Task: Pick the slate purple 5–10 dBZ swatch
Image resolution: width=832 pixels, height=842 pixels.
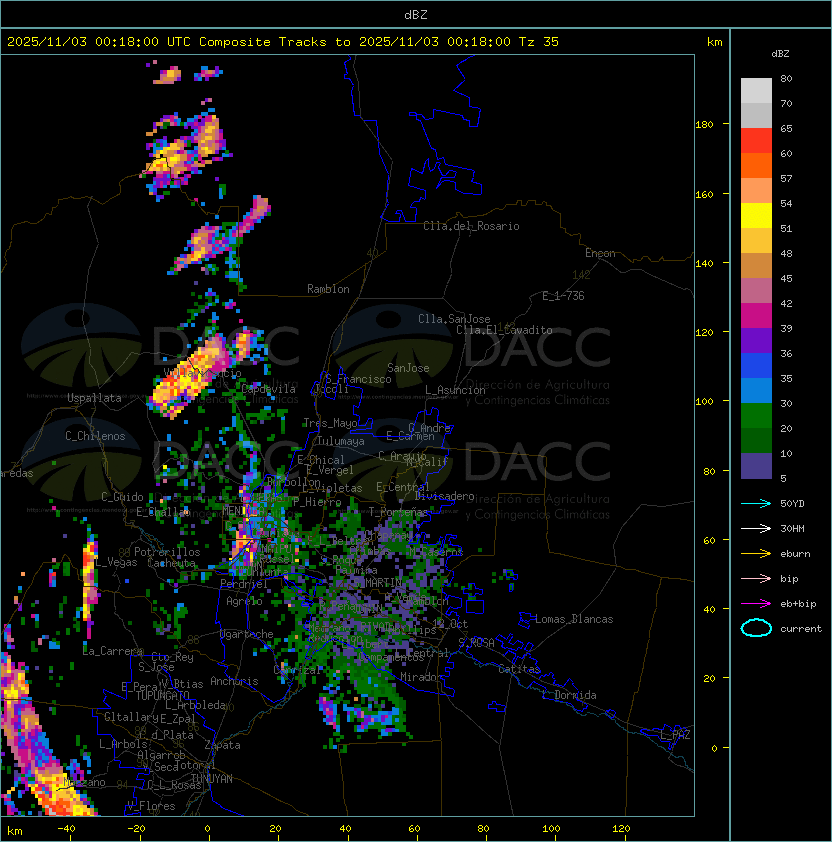Action: (756, 466)
